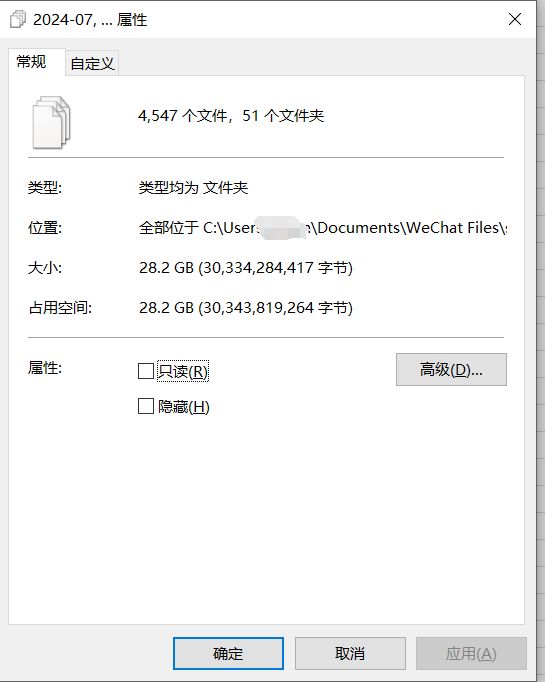The height and width of the screenshot is (682, 545).
Task: Open advanced attributes via 高级(D)... button
Action: pos(451,369)
